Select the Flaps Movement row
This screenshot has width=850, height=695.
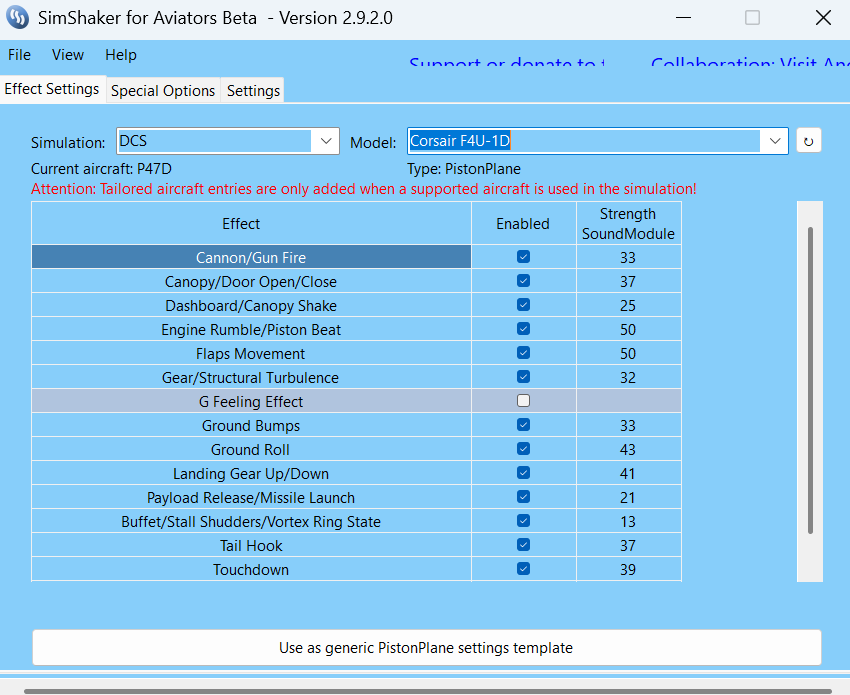click(251, 353)
